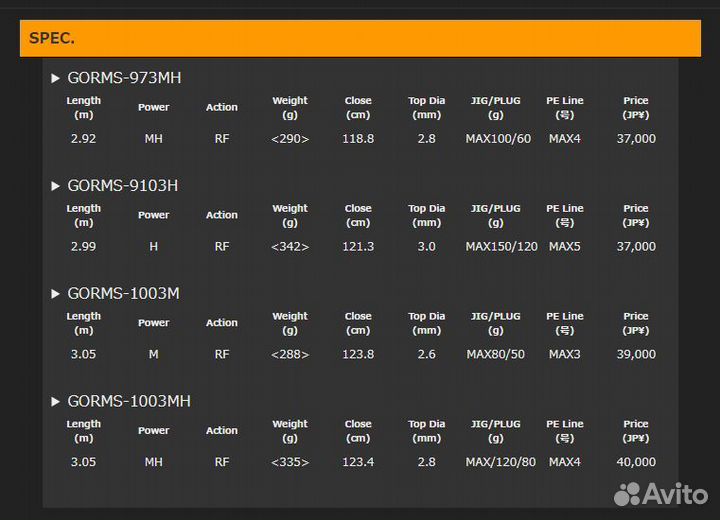The image size is (720, 520).
Task: Click jig weight MAX/120/80
Action: pyautogui.click(x=501, y=462)
